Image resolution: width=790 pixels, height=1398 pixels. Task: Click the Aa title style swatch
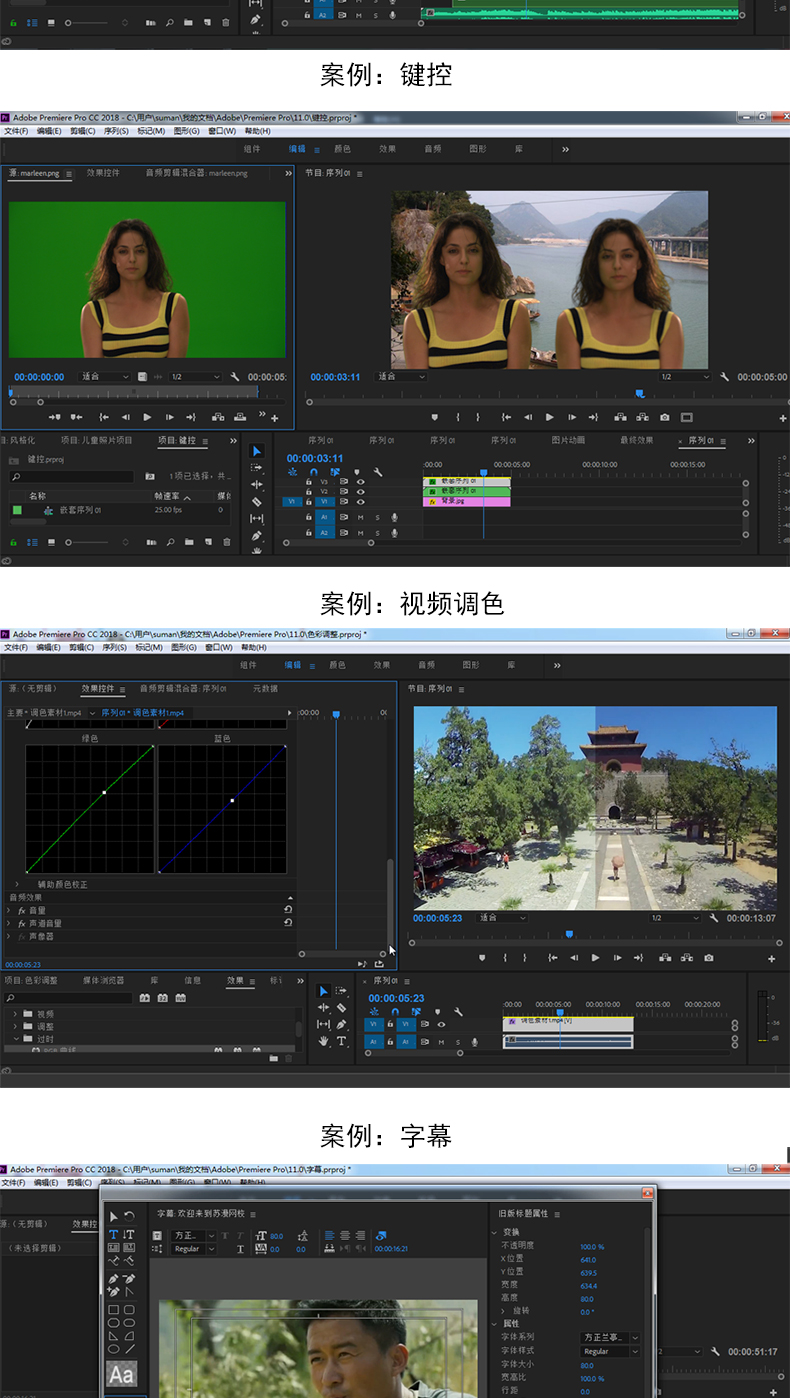[x=122, y=1374]
